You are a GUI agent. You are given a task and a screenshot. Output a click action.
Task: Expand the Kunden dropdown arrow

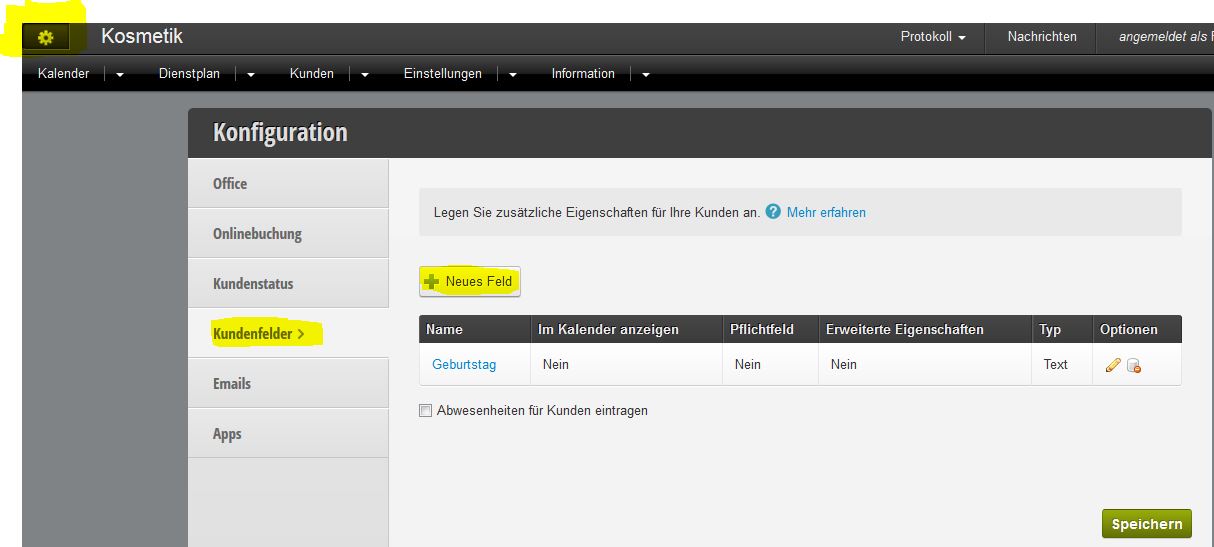click(x=365, y=74)
